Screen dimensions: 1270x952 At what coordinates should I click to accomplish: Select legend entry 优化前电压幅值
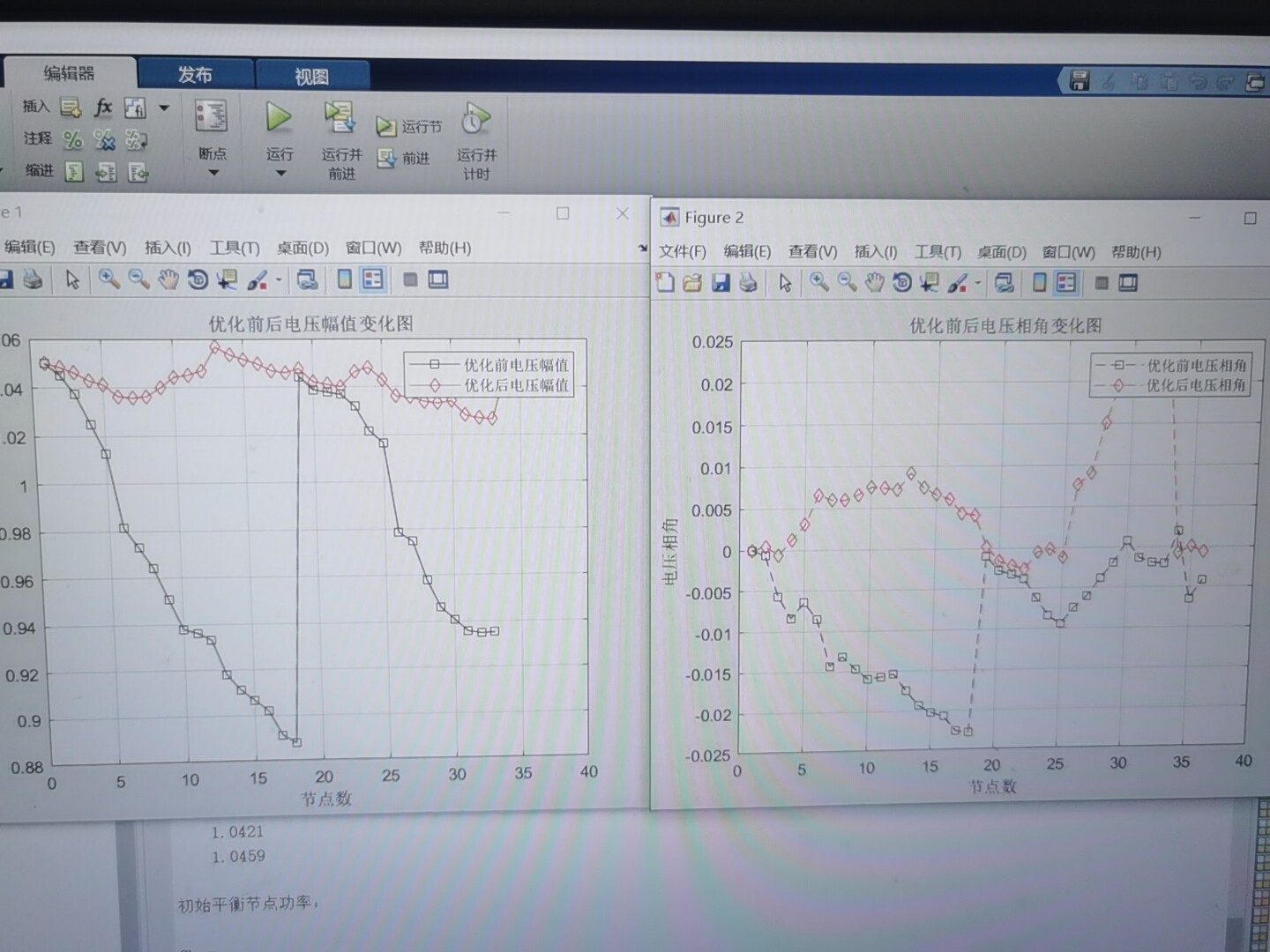coord(489,364)
